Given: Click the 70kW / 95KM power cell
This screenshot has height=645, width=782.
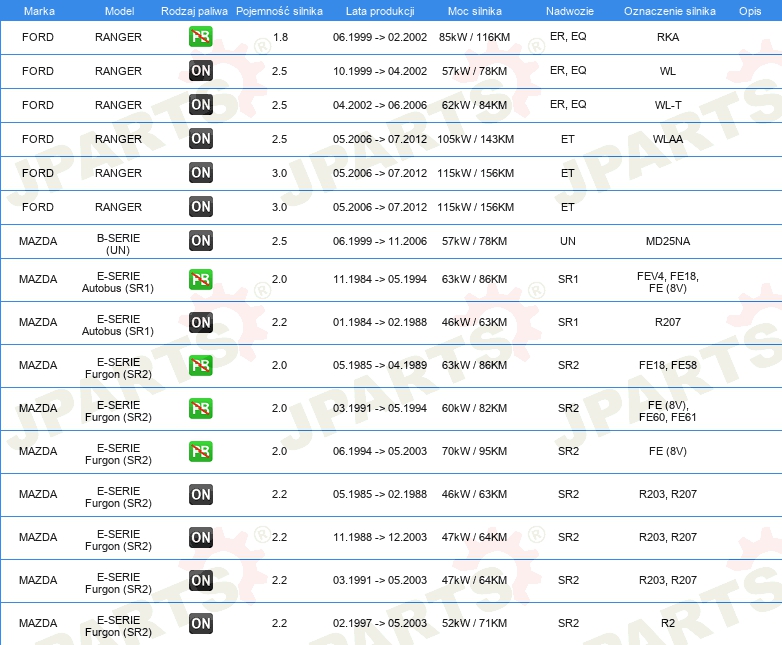Looking at the screenshot, I should [x=474, y=451].
